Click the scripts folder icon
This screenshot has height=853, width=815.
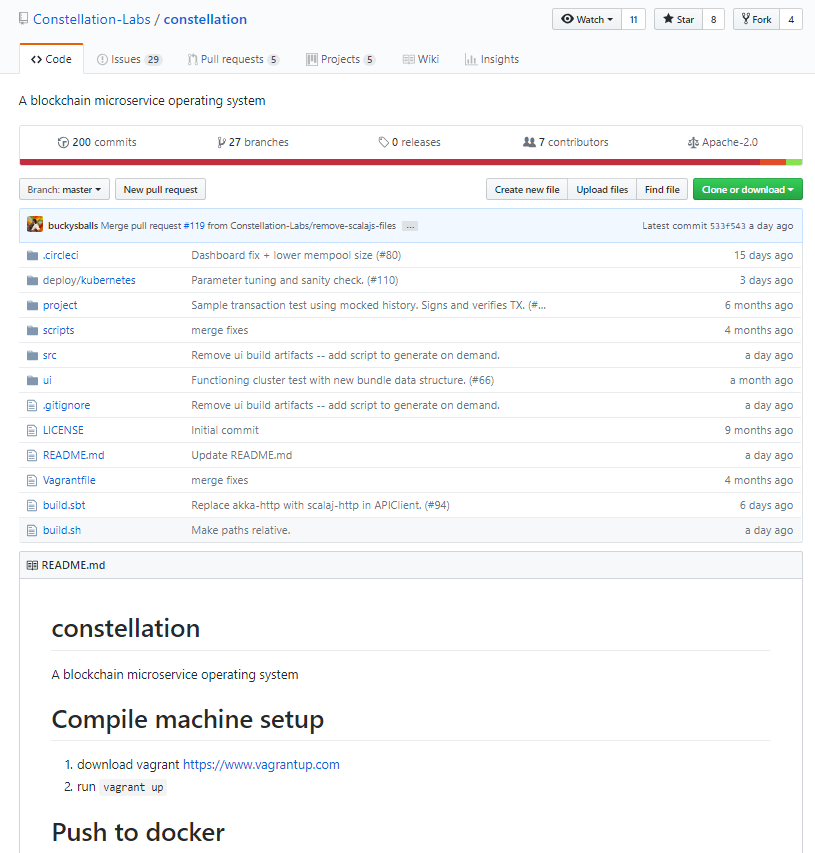pos(33,330)
